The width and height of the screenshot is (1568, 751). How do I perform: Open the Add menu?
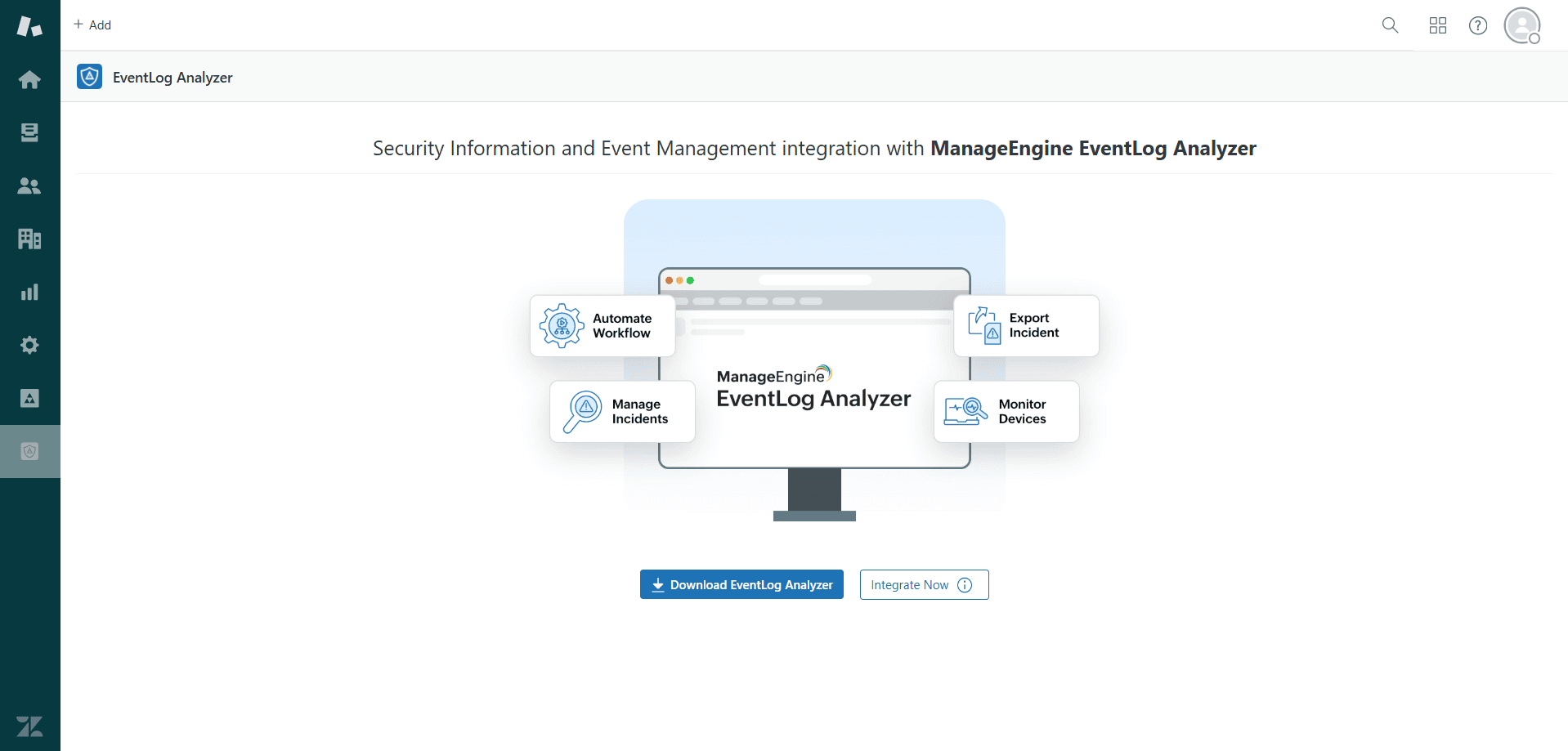point(92,25)
